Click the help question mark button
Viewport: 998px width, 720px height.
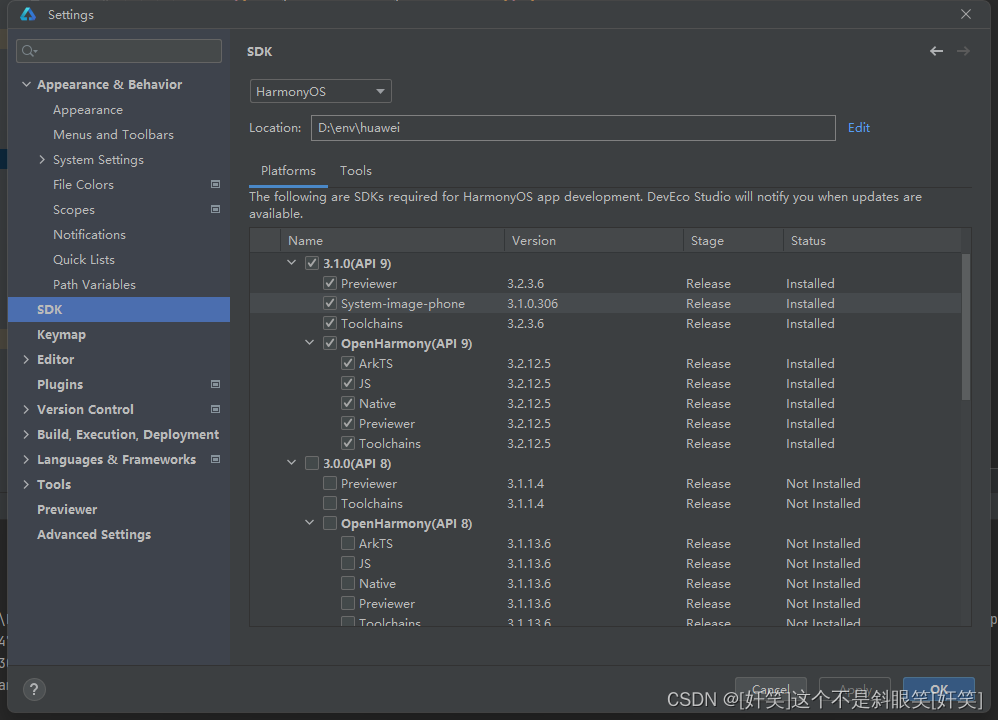pos(34,689)
